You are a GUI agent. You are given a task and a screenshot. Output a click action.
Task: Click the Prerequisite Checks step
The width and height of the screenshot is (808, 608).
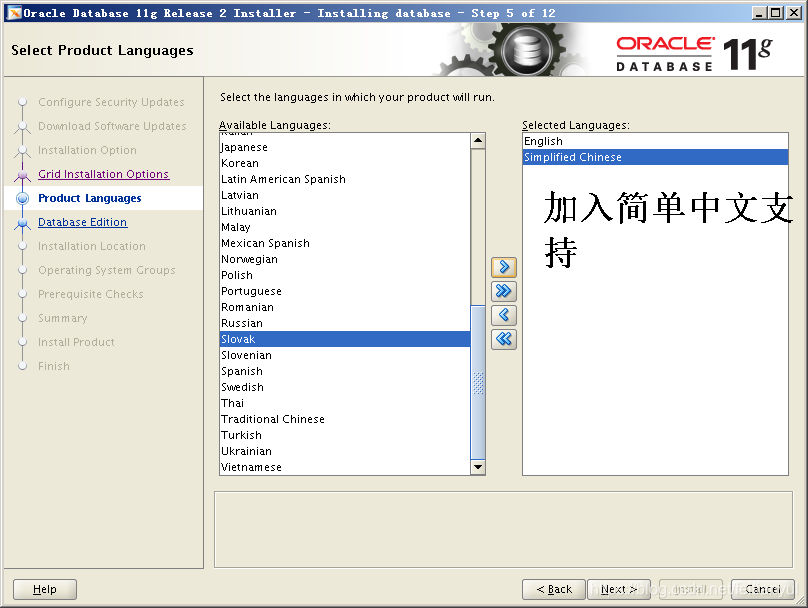(x=91, y=294)
